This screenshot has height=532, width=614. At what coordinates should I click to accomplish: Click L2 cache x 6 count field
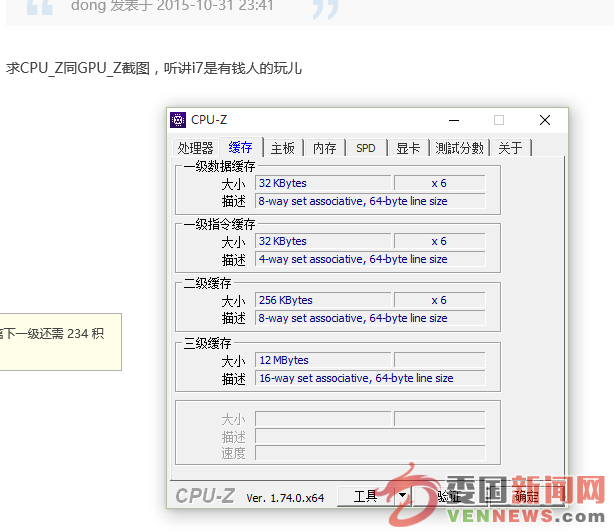pyautogui.click(x=439, y=300)
